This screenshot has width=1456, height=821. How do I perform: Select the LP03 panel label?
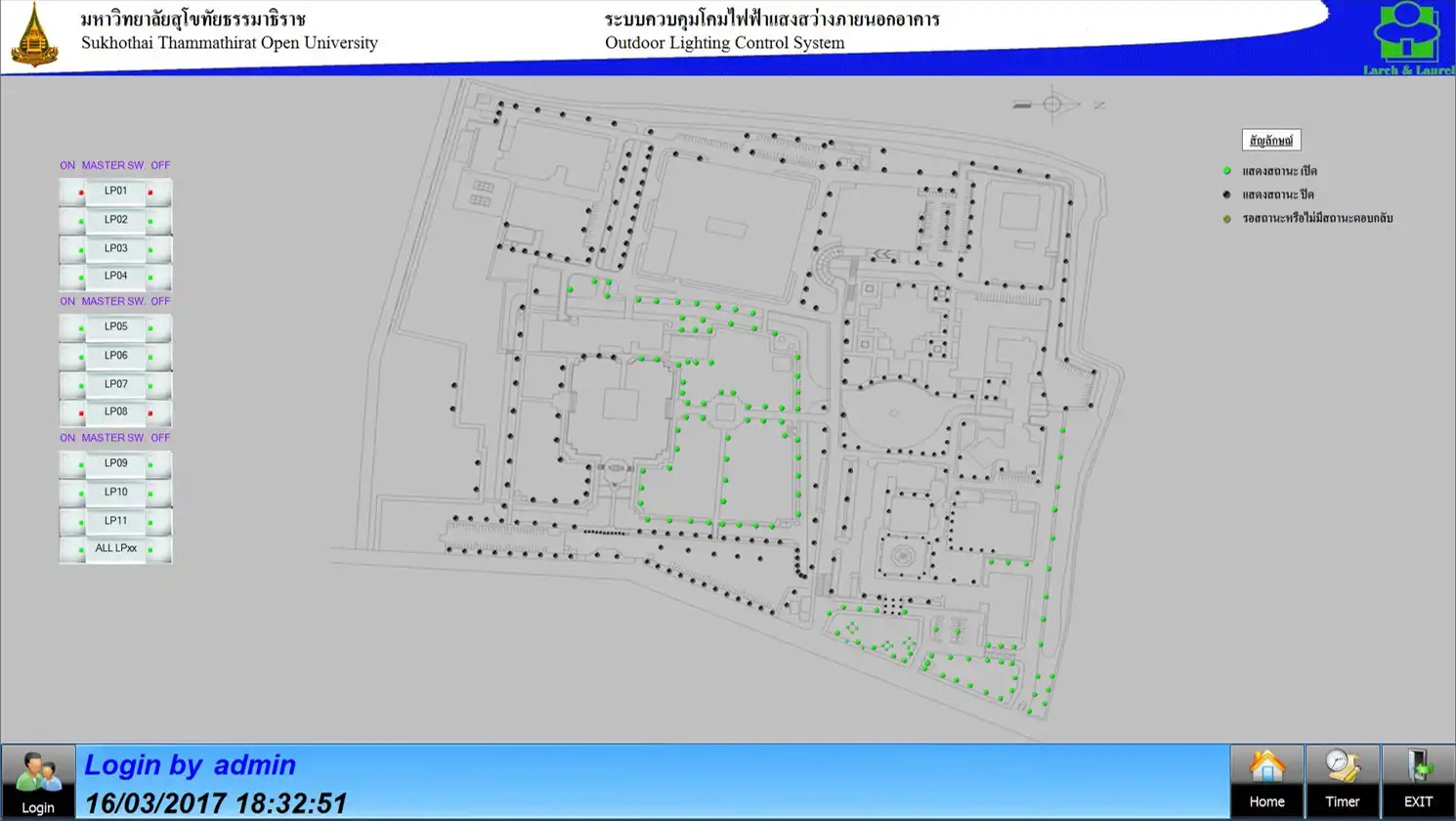tap(115, 248)
